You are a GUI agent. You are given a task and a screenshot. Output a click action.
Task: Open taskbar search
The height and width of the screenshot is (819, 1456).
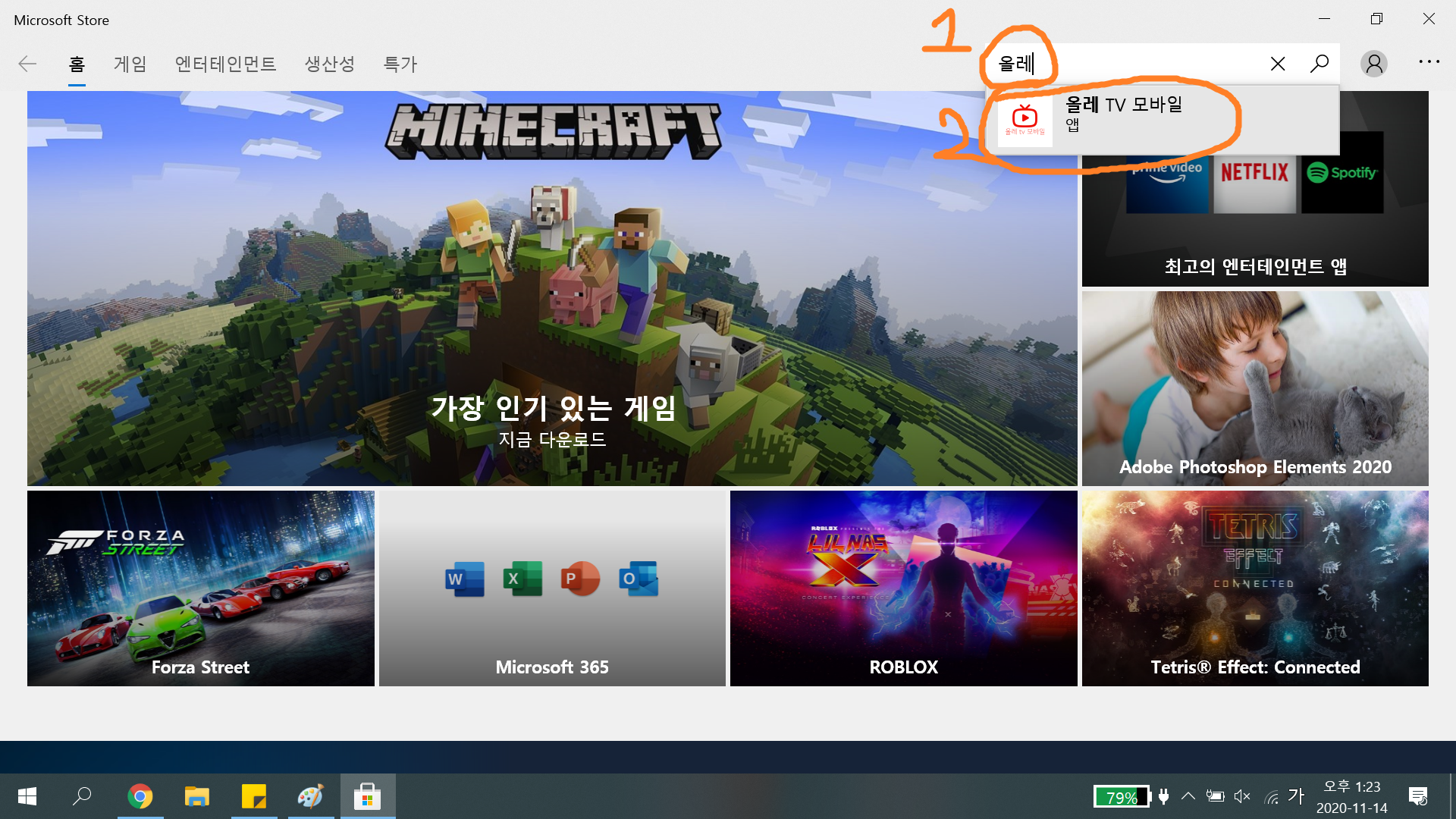click(x=82, y=796)
